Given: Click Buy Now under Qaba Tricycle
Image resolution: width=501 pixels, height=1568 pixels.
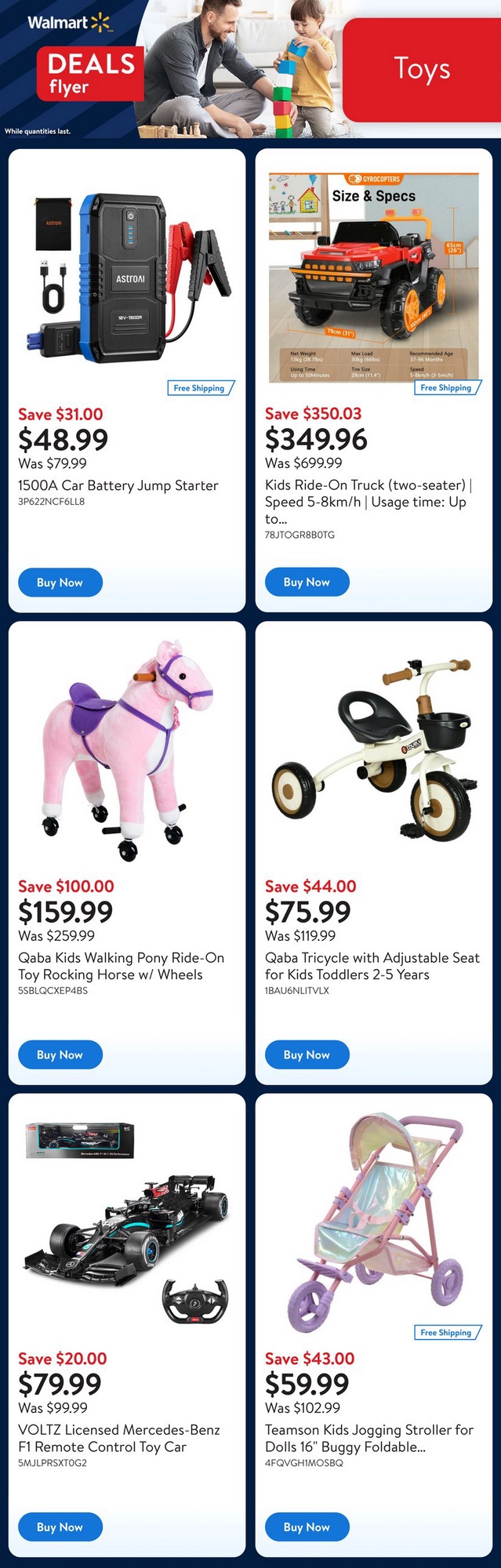Looking at the screenshot, I should tap(307, 1054).
